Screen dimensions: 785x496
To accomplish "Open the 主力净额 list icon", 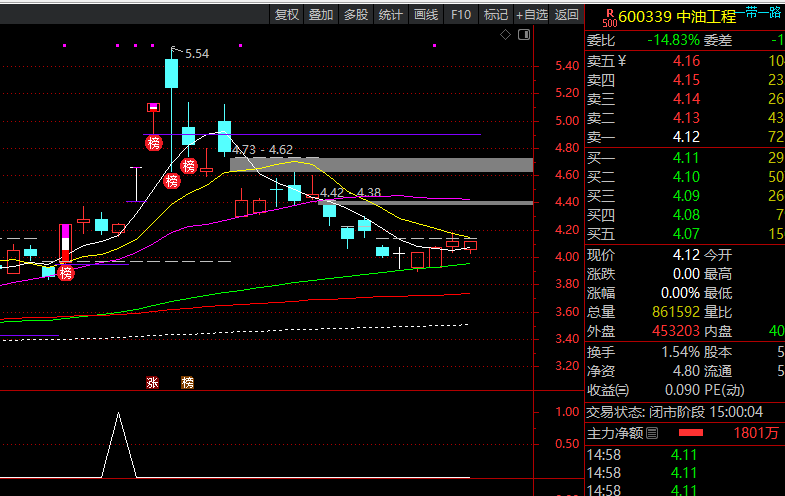I will click(x=652, y=433).
